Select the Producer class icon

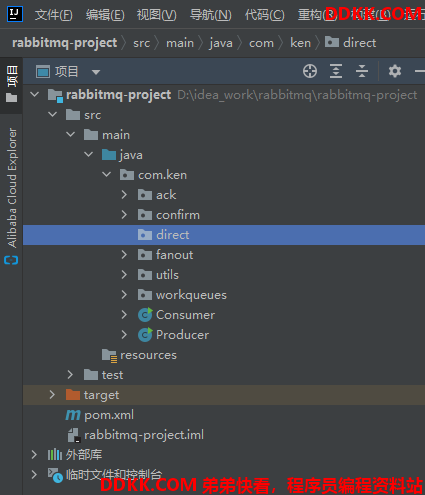point(145,335)
